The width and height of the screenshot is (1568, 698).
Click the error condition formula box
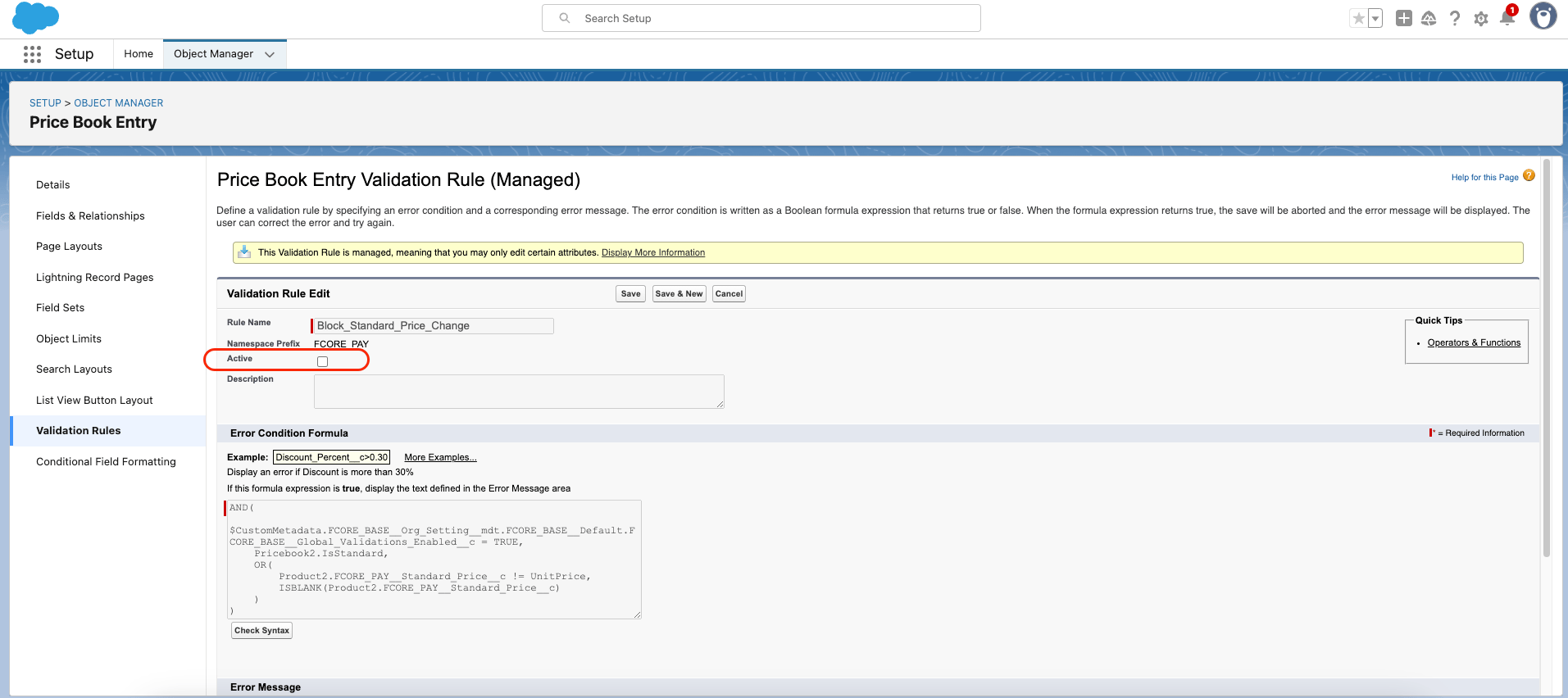(434, 560)
